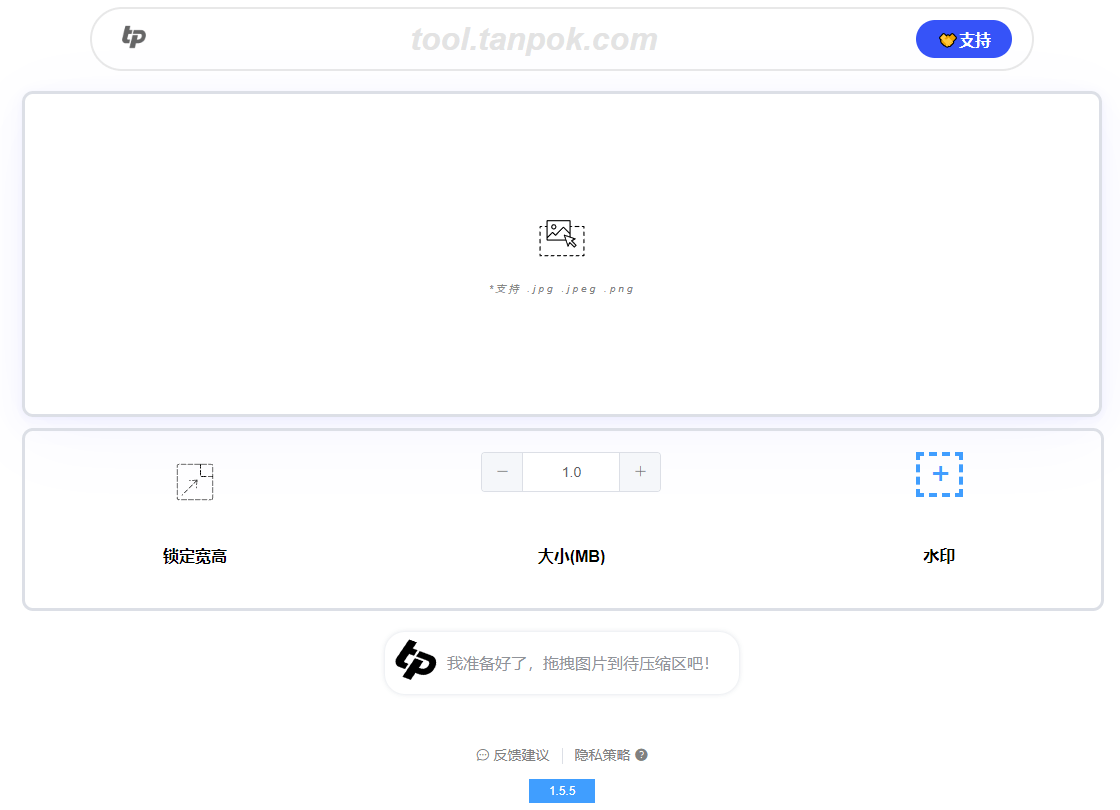Viewport: 1120px width, 810px height.
Task: Click the 锁定宽高 lock aspect ratio icon
Action: coord(195,481)
